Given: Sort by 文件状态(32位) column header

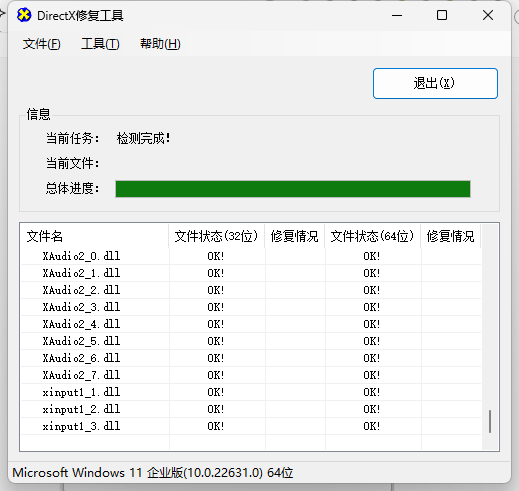Looking at the screenshot, I should [x=217, y=236].
